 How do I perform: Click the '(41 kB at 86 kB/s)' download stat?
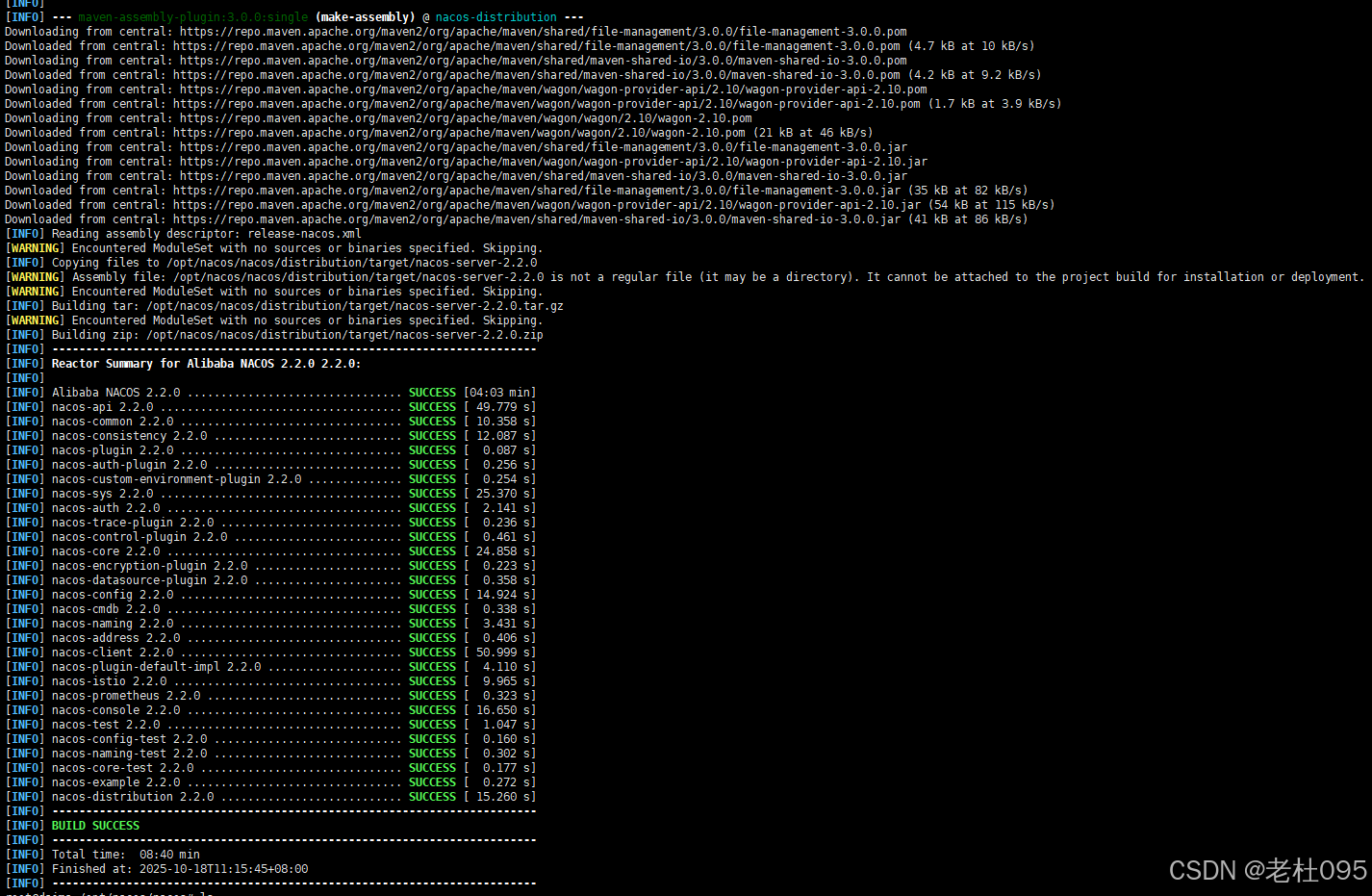(x=968, y=219)
